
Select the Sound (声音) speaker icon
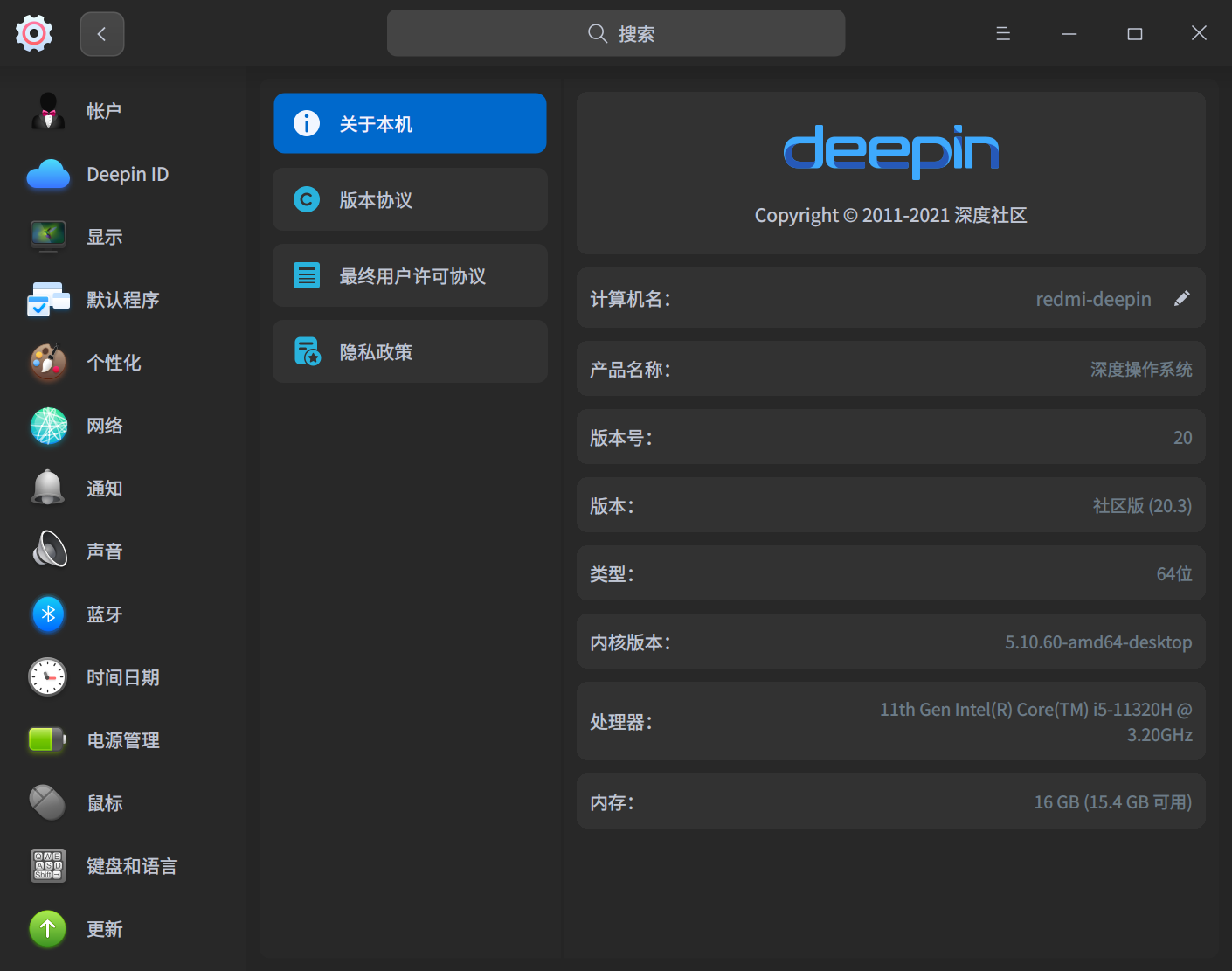click(x=48, y=551)
